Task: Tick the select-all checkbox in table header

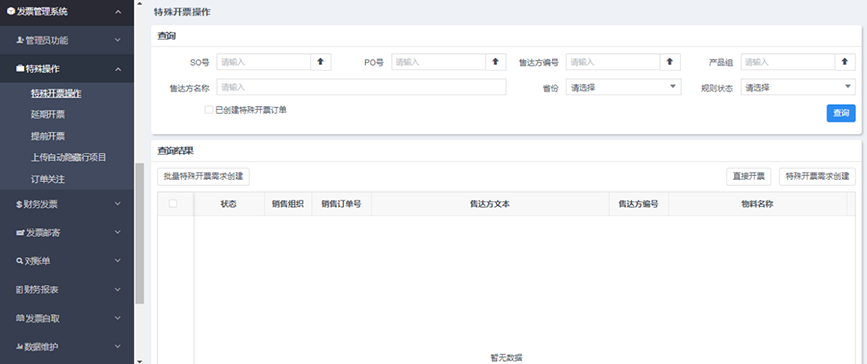Action: tap(173, 204)
